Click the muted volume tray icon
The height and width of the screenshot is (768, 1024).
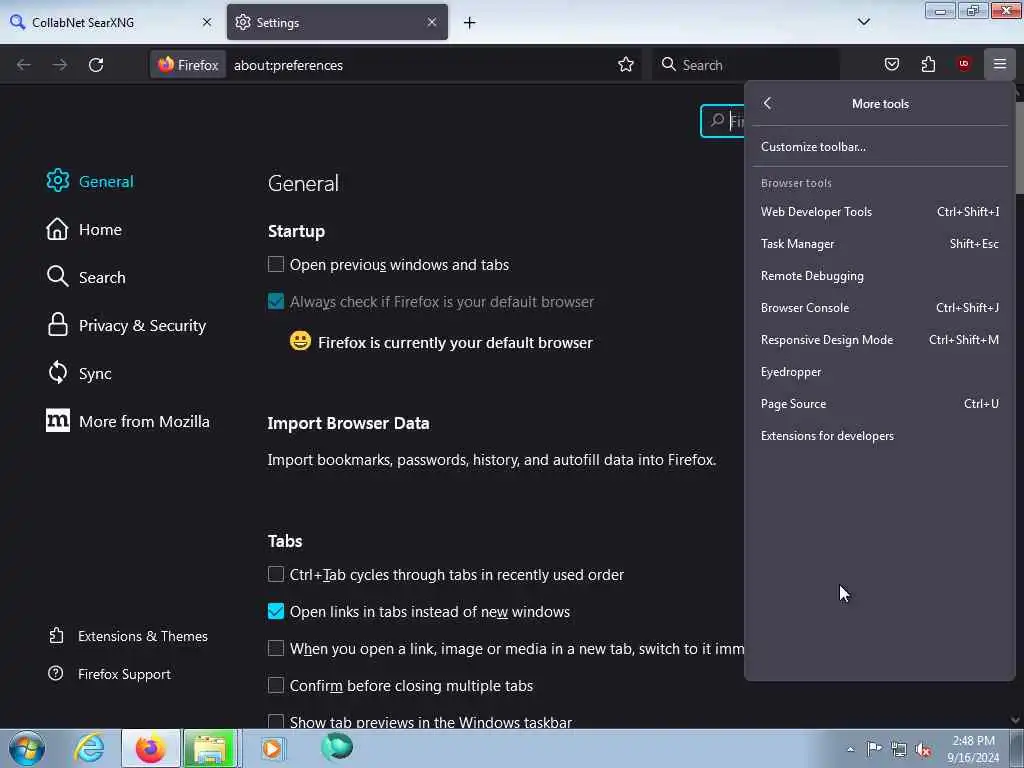(x=923, y=749)
